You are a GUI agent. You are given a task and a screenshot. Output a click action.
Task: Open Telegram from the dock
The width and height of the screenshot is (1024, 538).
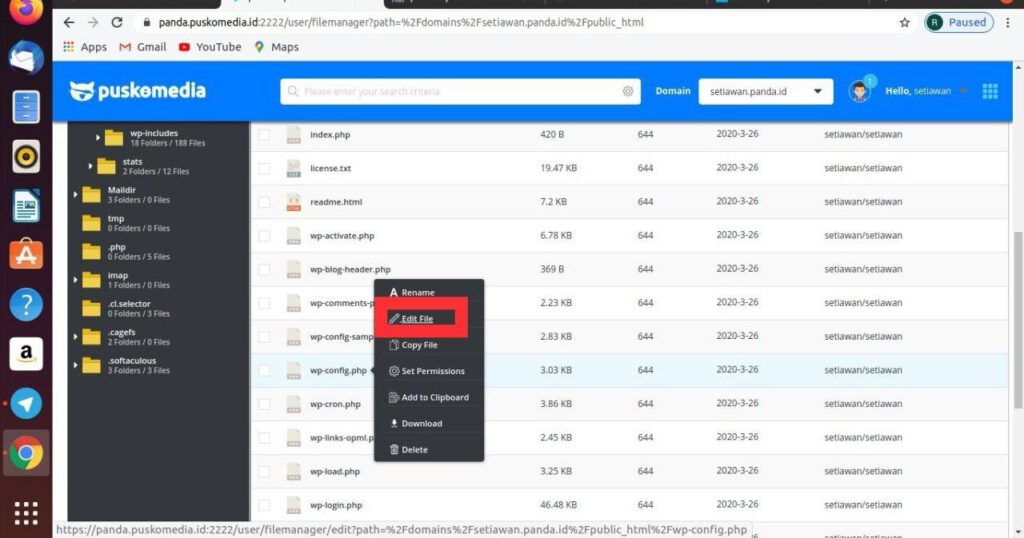26,403
